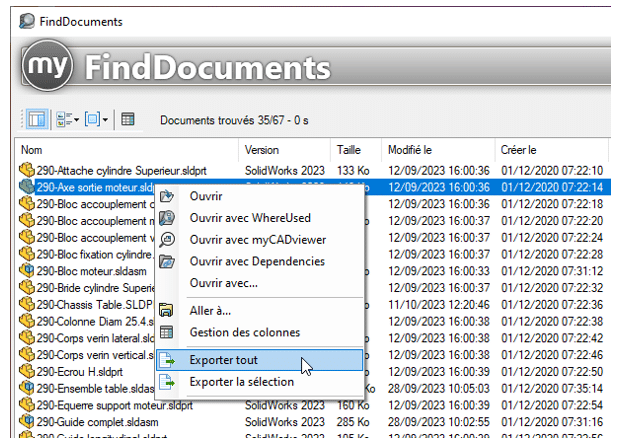This screenshot has height=448, width=620.
Task: Click assembly icon of 290-Ensemble table
Action: point(27,388)
